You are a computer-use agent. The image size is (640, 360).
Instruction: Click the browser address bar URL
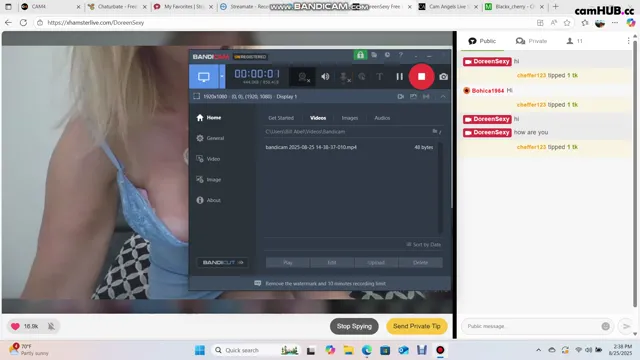coord(96,23)
